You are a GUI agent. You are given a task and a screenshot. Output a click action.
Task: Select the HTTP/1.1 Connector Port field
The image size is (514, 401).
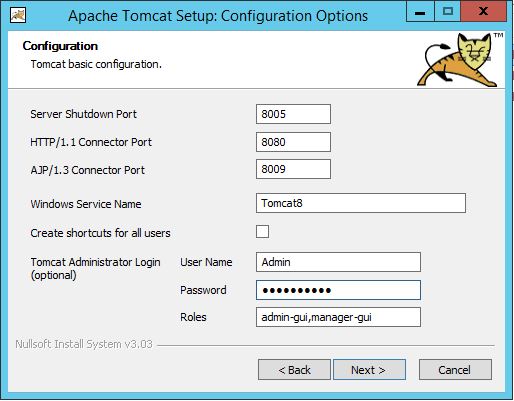pos(293,142)
